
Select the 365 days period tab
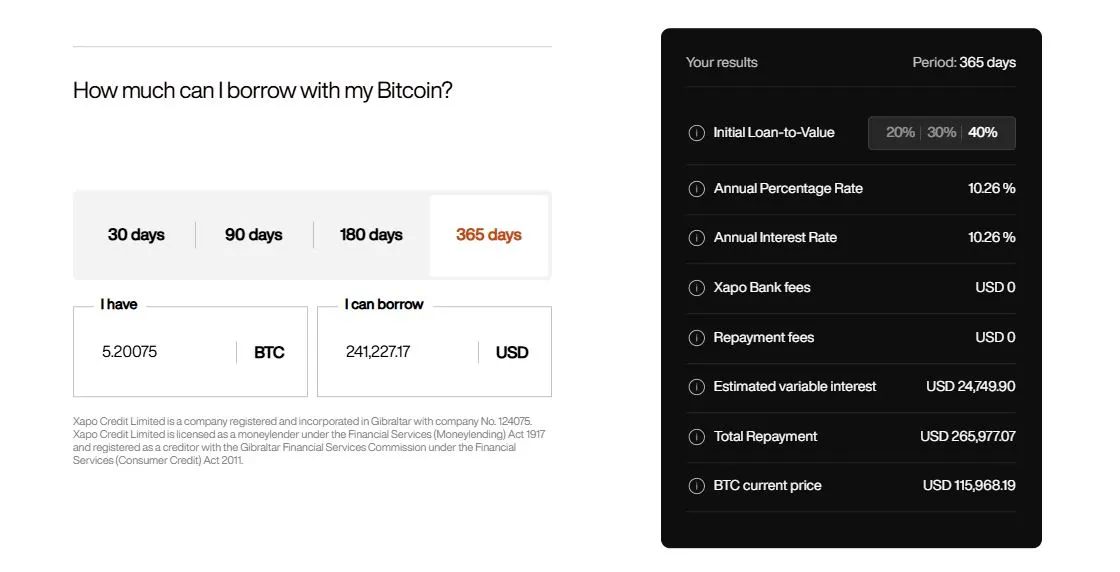[489, 235]
